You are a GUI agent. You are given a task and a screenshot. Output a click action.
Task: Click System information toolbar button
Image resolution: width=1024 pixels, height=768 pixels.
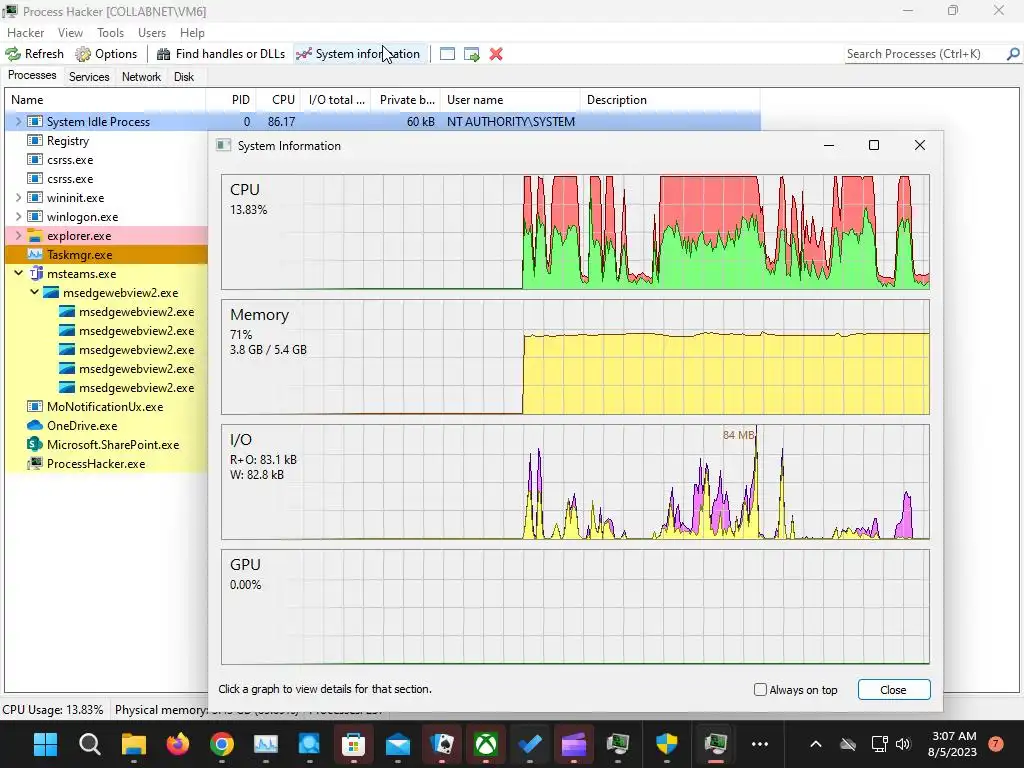pos(358,54)
